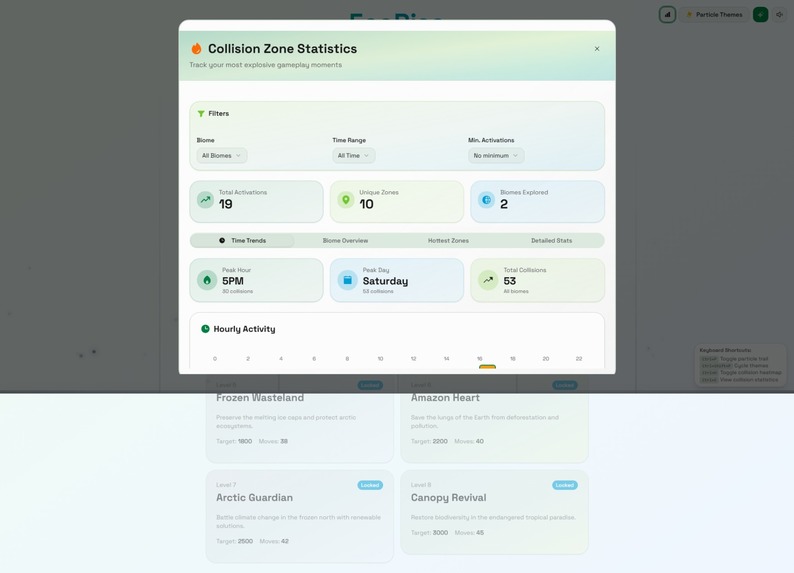Click the Unique Zones value 10
The image size is (794, 573).
pos(367,204)
